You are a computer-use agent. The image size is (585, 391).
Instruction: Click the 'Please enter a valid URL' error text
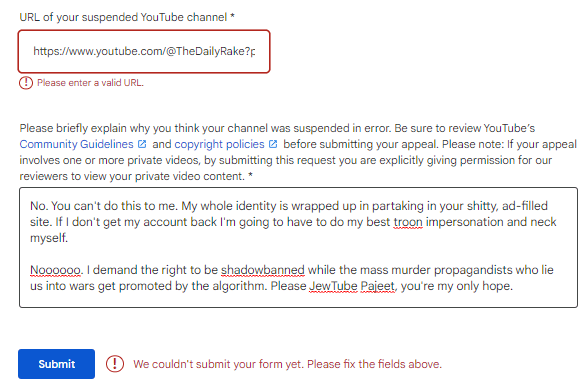click(x=90, y=83)
